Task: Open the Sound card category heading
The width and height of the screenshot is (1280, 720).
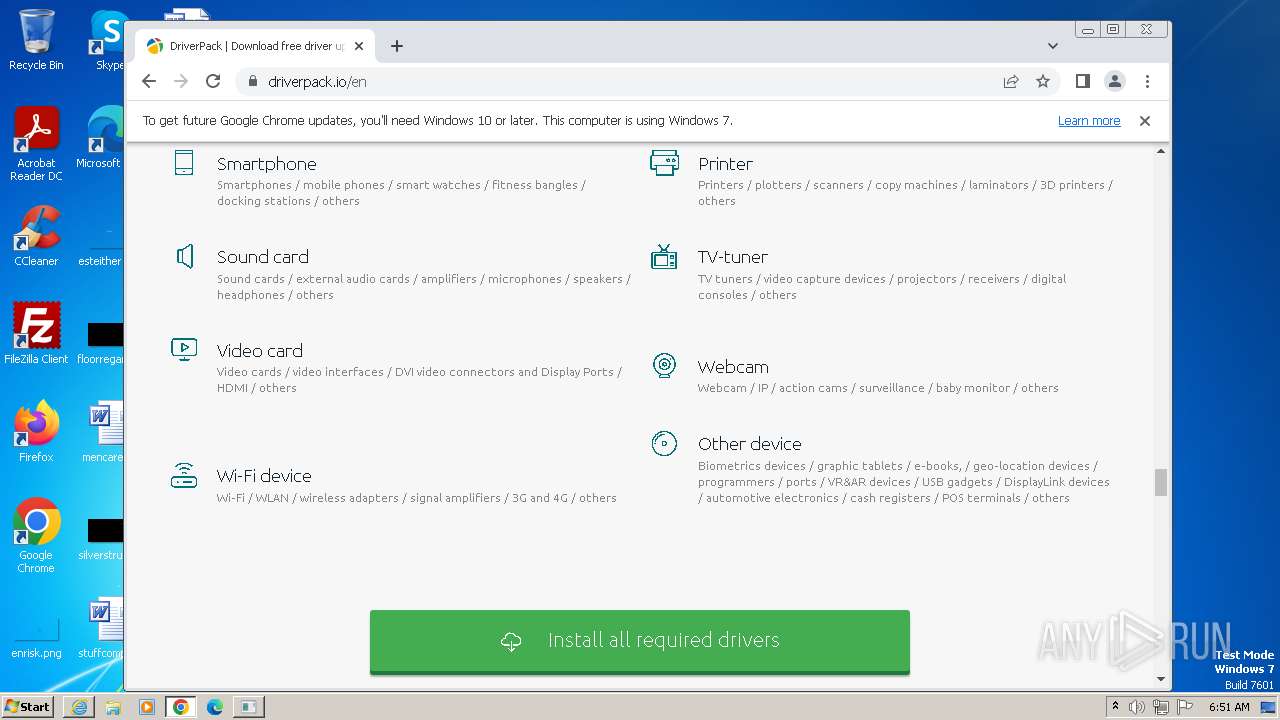Action: tap(262, 257)
